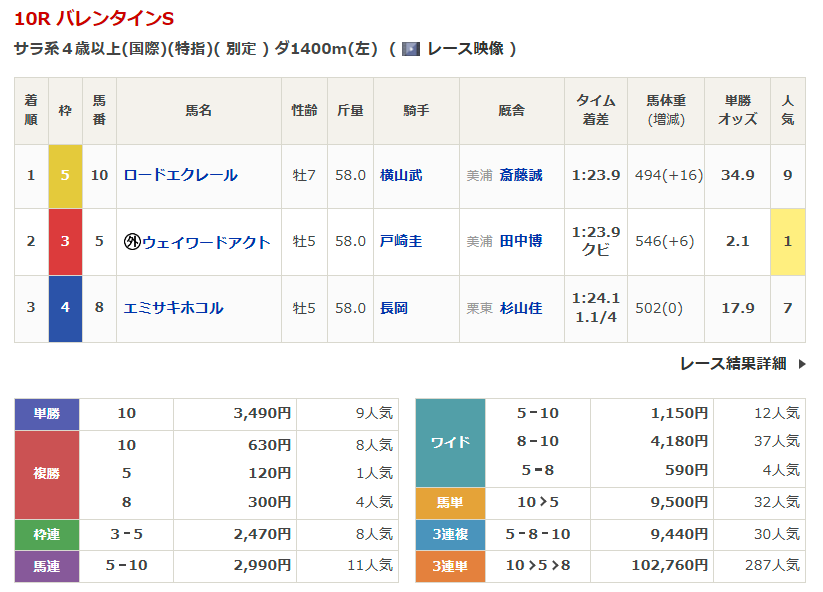View jockey 戸崎圭 profile
The height and width of the screenshot is (592, 823).
click(x=401, y=242)
